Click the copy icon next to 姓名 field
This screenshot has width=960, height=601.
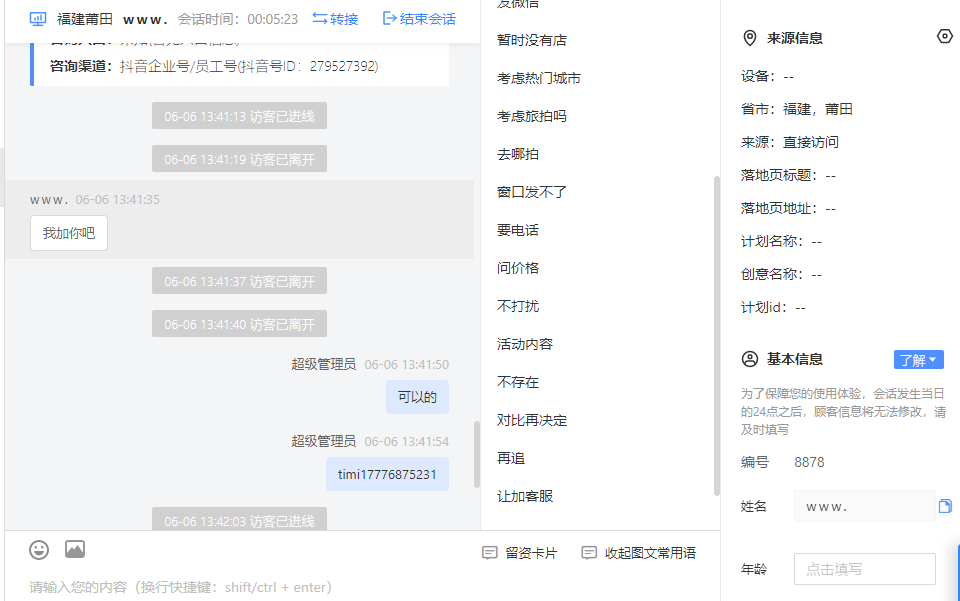coord(945,506)
